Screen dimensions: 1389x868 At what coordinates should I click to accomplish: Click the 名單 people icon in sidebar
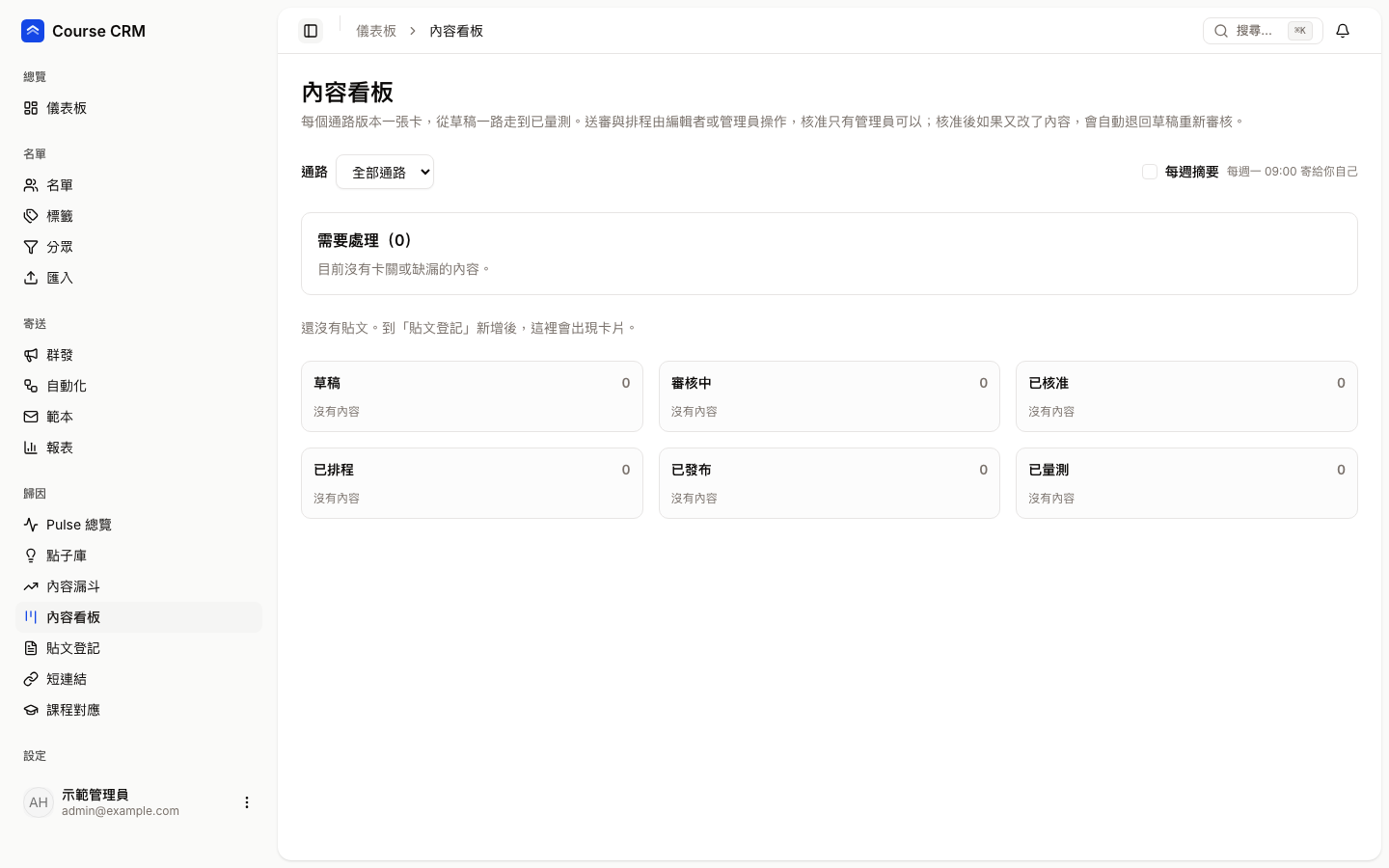point(31,185)
